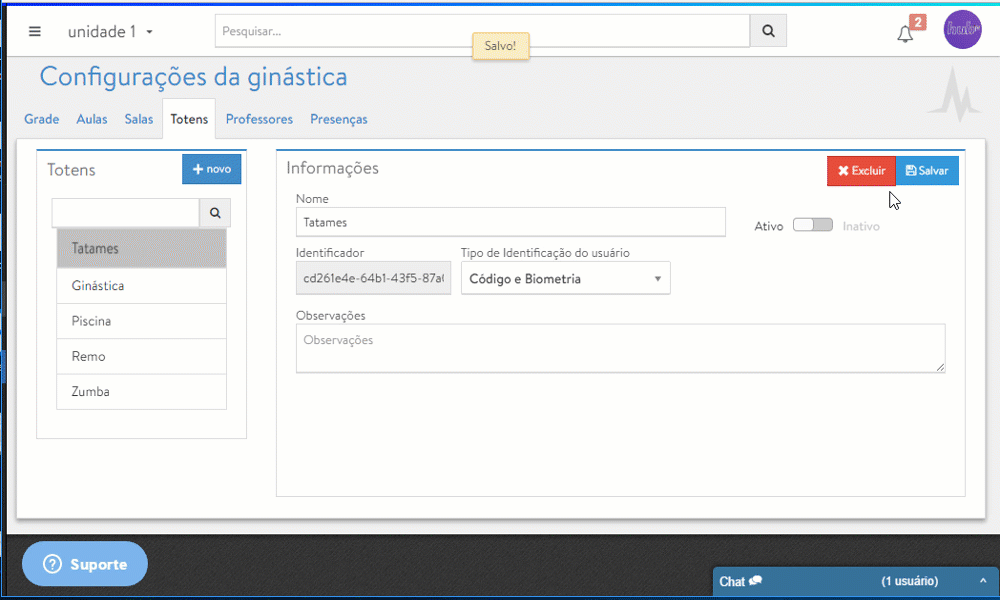1000x600 pixels.
Task: Click the Salvar button
Action: pos(927,171)
